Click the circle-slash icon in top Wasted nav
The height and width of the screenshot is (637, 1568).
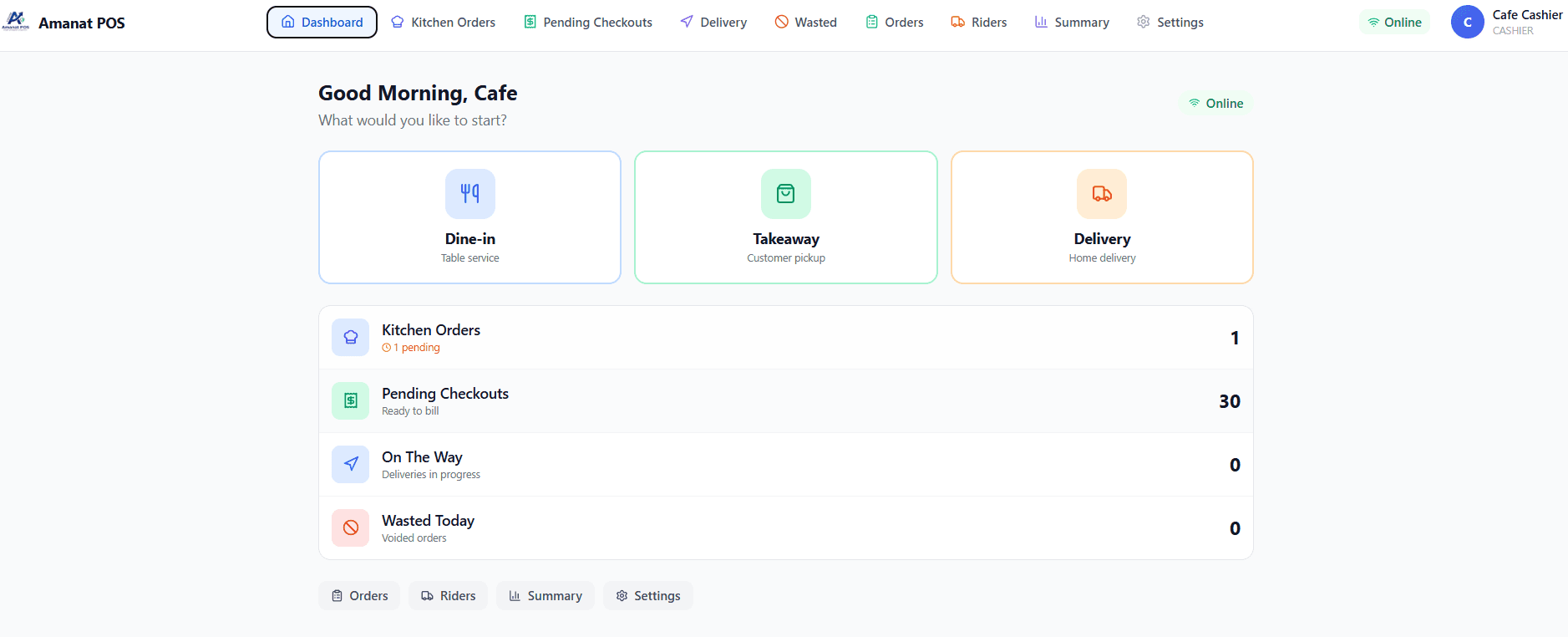click(782, 22)
